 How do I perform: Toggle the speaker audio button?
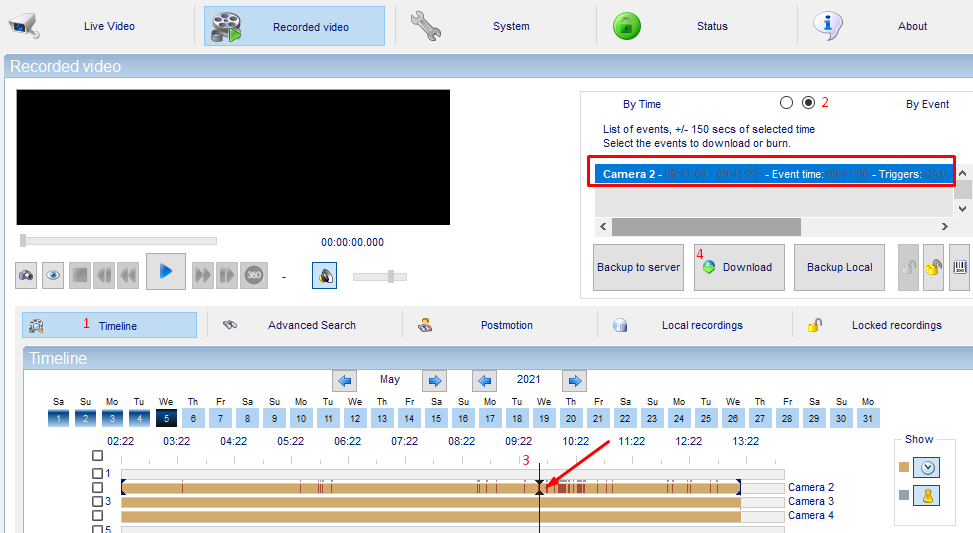[325, 275]
